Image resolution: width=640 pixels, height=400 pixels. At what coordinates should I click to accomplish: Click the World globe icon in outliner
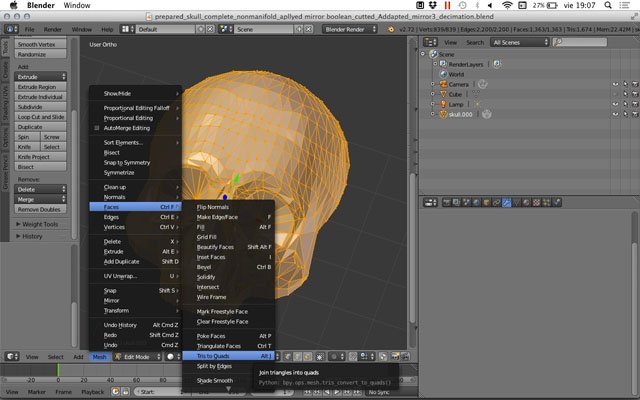point(443,74)
